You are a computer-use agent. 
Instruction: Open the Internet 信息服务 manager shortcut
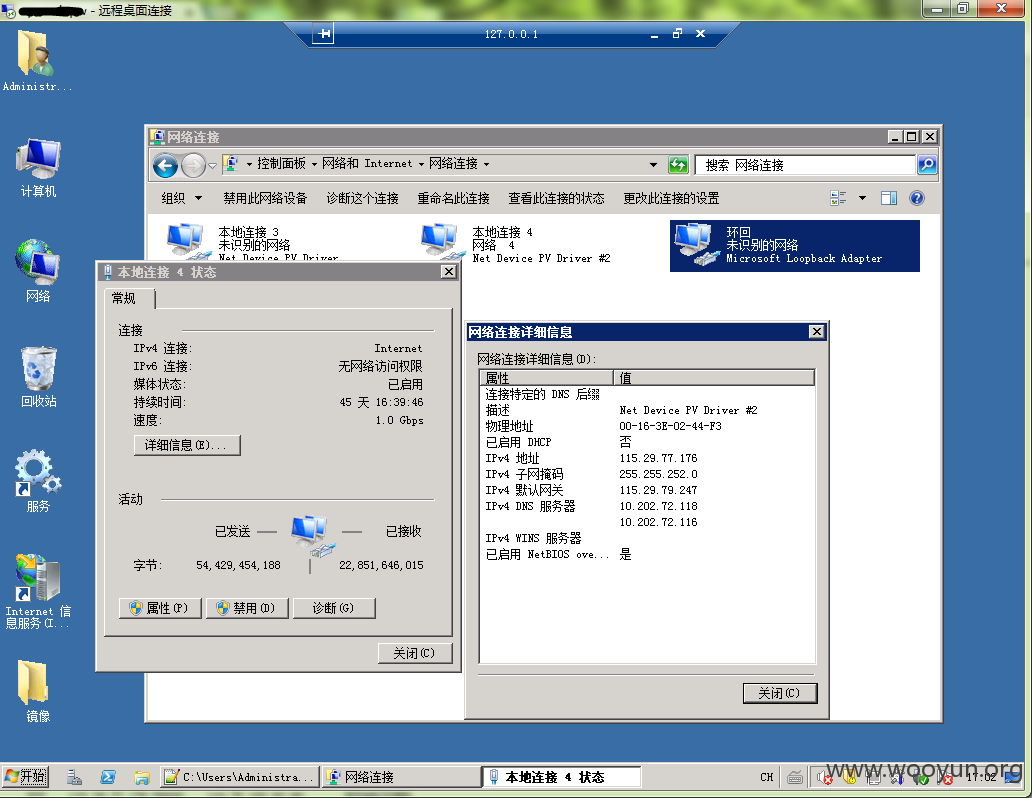point(38,591)
